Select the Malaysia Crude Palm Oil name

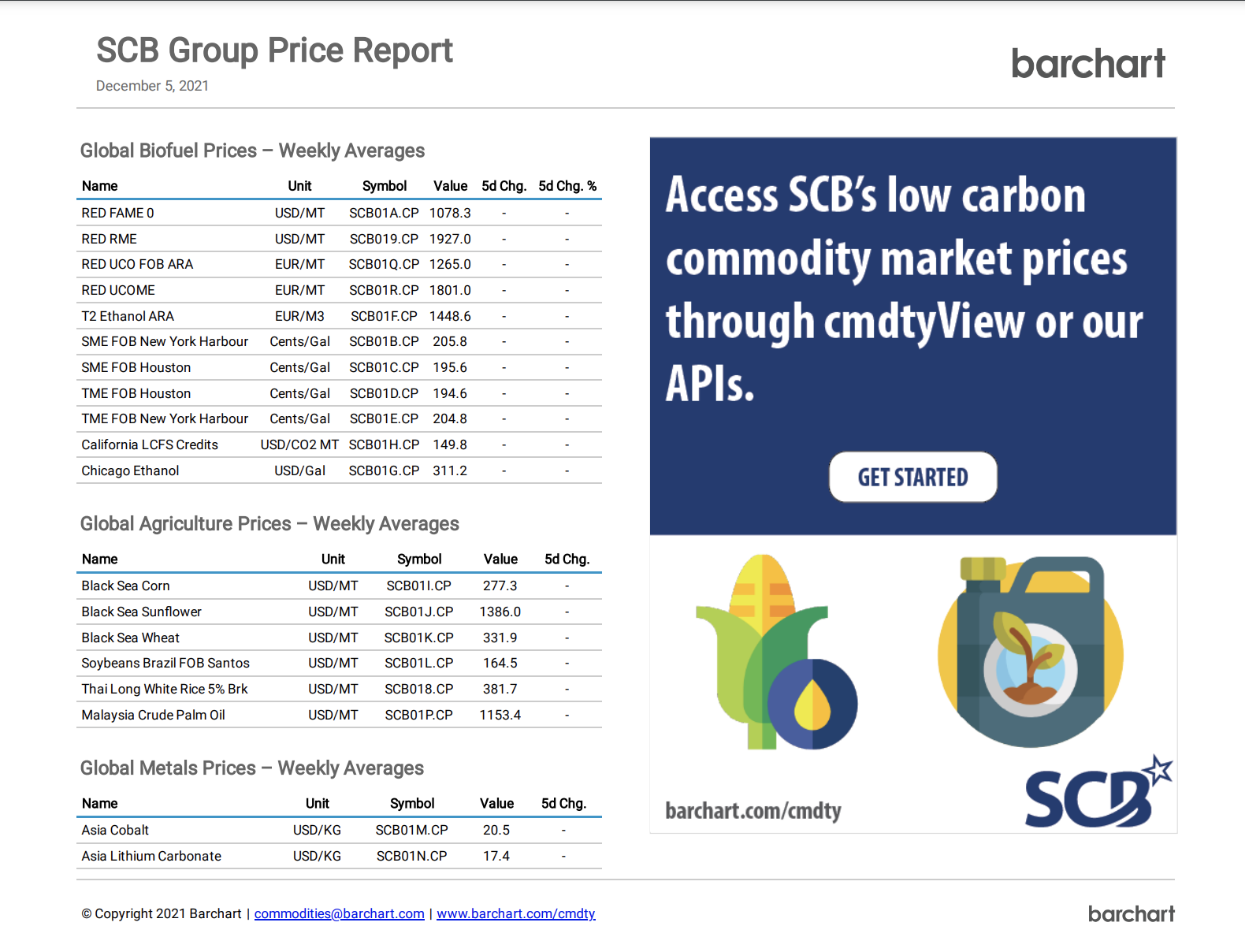tap(153, 715)
